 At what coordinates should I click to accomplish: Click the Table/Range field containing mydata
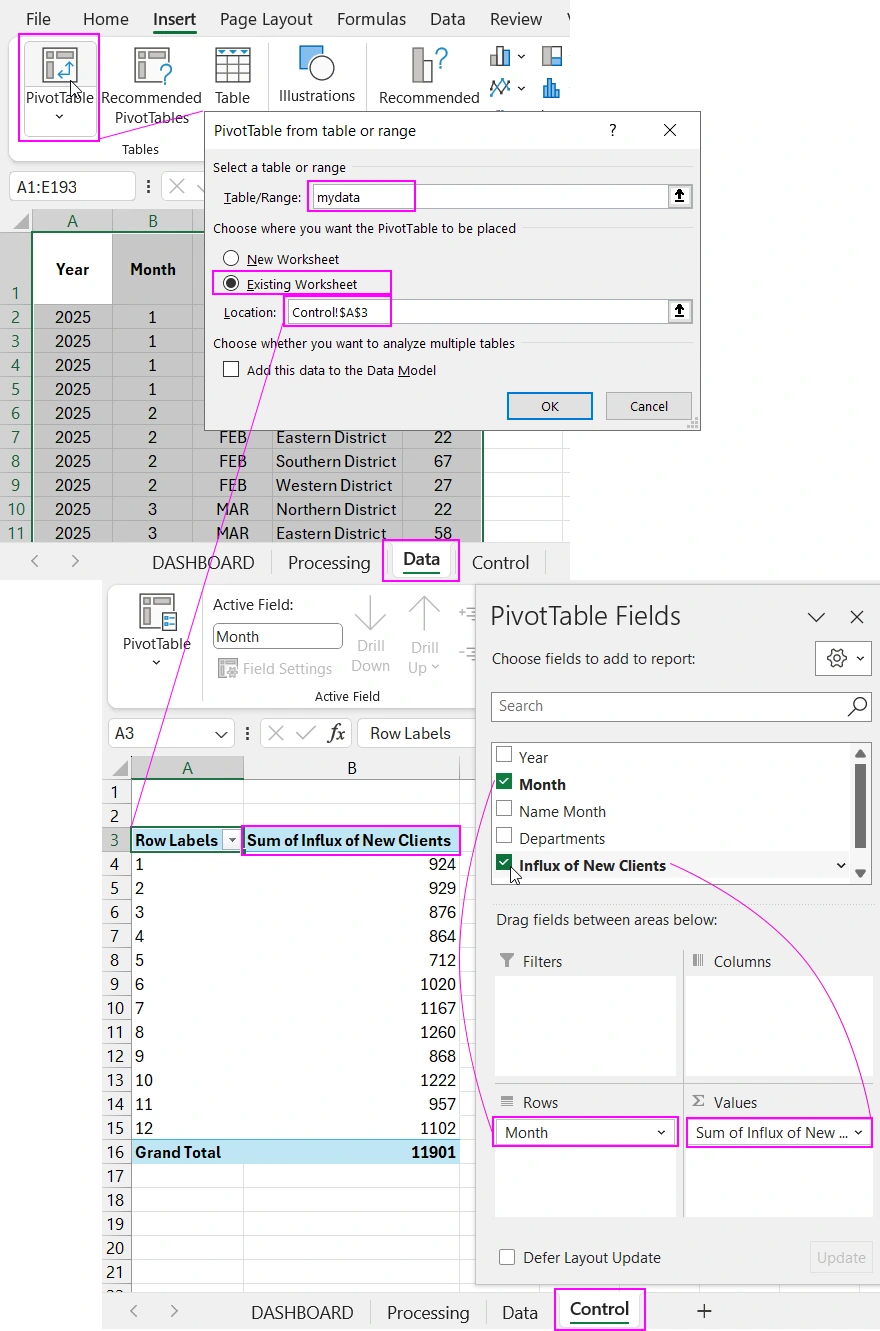tap(361, 196)
